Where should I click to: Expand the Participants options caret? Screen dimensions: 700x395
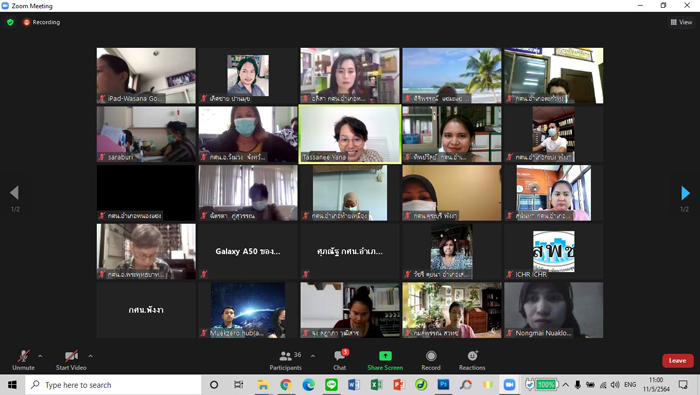point(313,356)
